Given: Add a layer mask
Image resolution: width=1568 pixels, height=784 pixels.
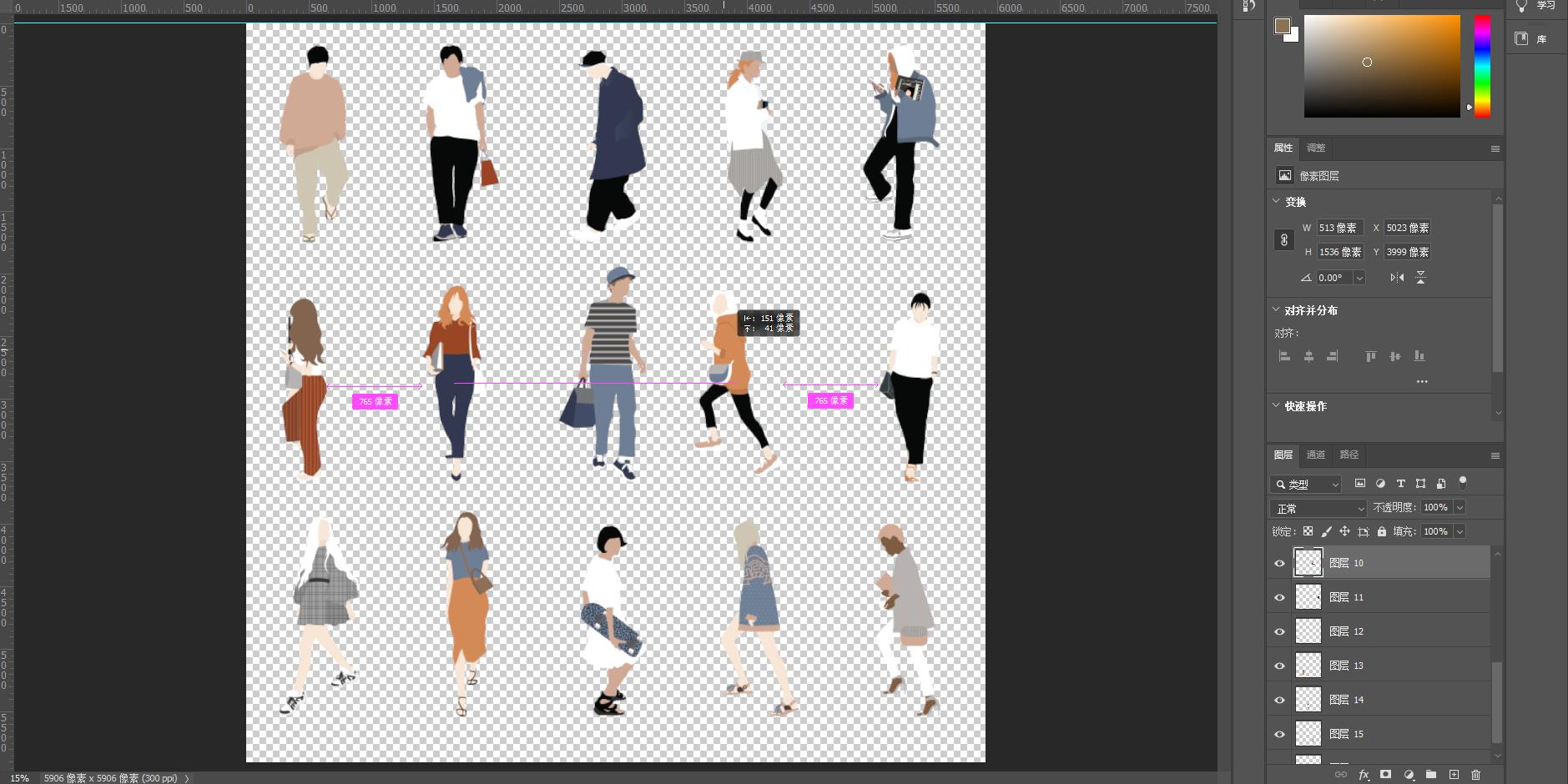Looking at the screenshot, I should point(1385,775).
